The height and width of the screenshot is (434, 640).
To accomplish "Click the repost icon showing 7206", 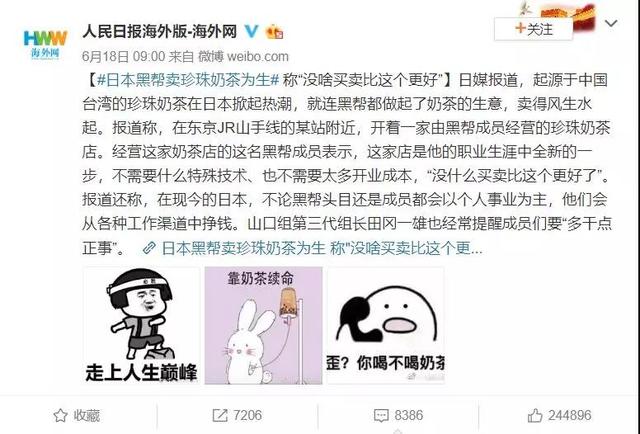I will [220, 416].
